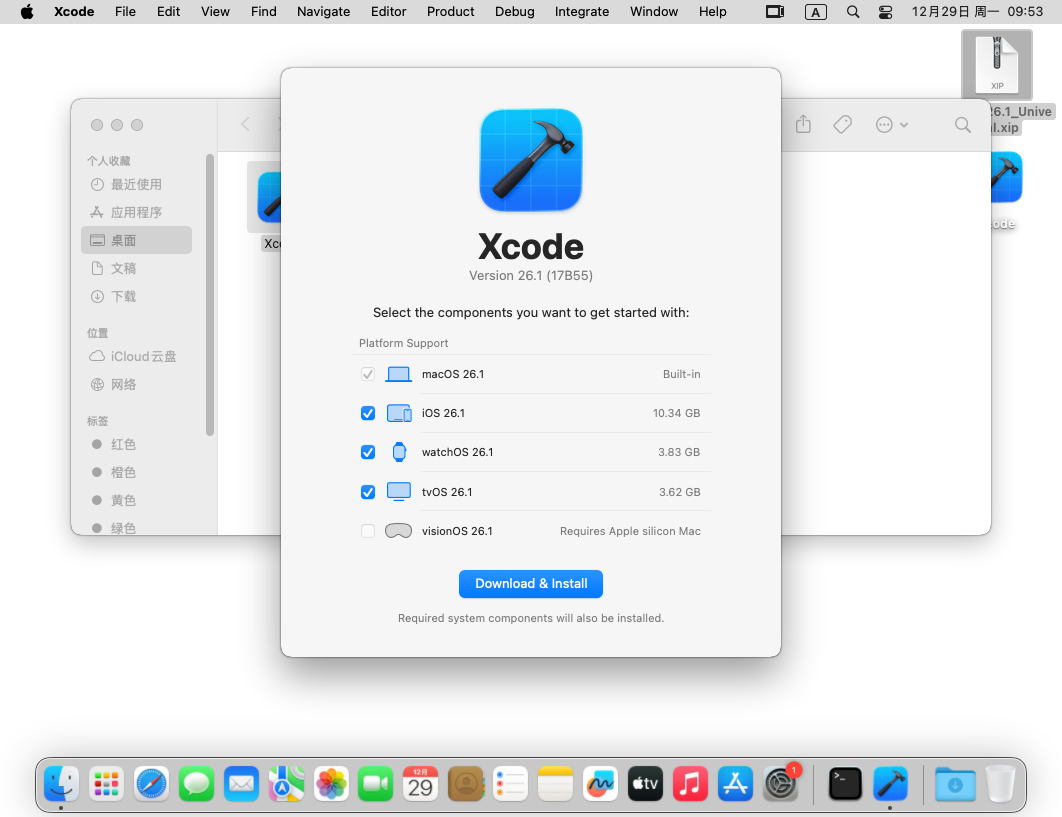Click the Share icon in the Finder toolbar
The width and height of the screenshot is (1062, 817).
point(804,124)
